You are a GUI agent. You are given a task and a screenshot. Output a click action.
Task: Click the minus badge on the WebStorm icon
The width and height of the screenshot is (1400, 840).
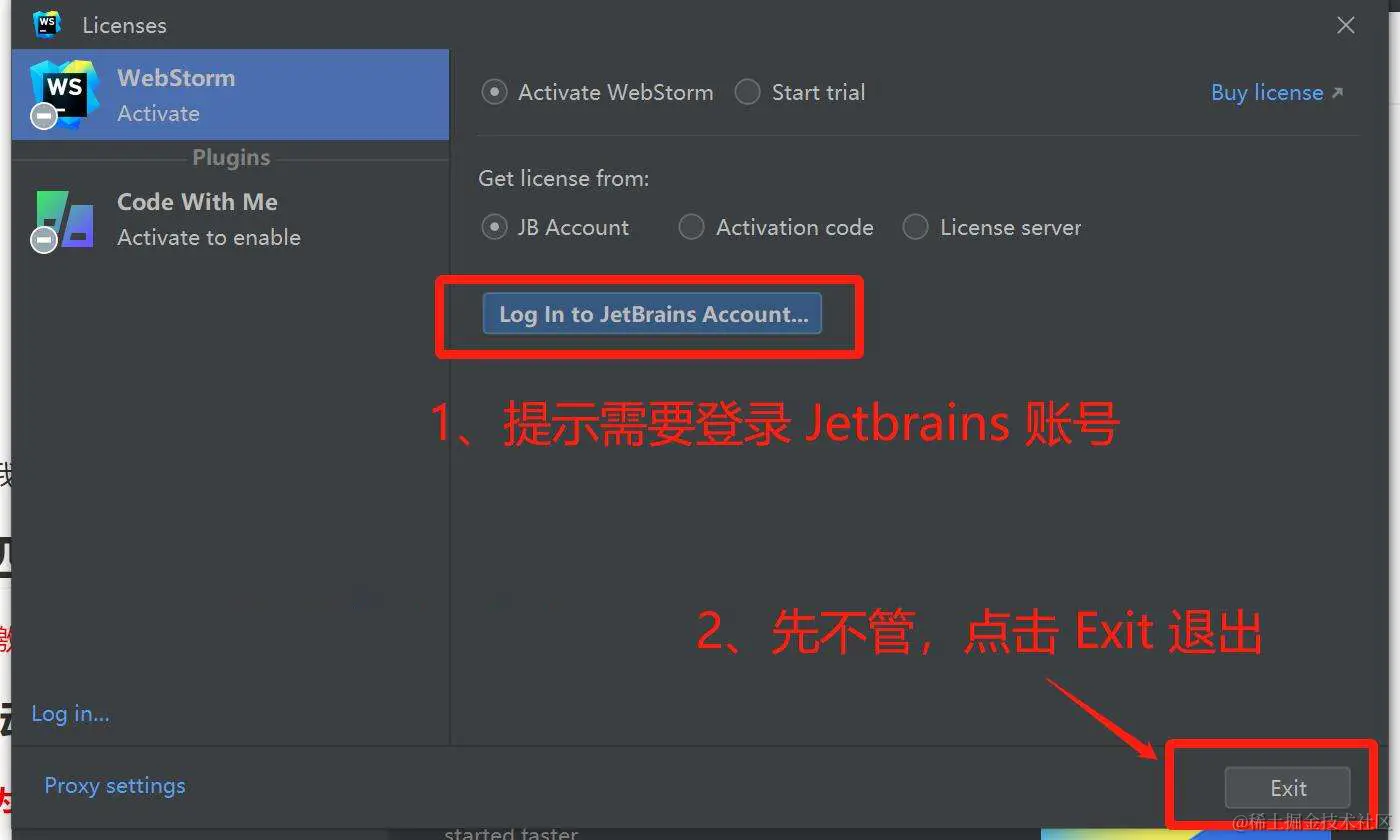click(x=44, y=116)
